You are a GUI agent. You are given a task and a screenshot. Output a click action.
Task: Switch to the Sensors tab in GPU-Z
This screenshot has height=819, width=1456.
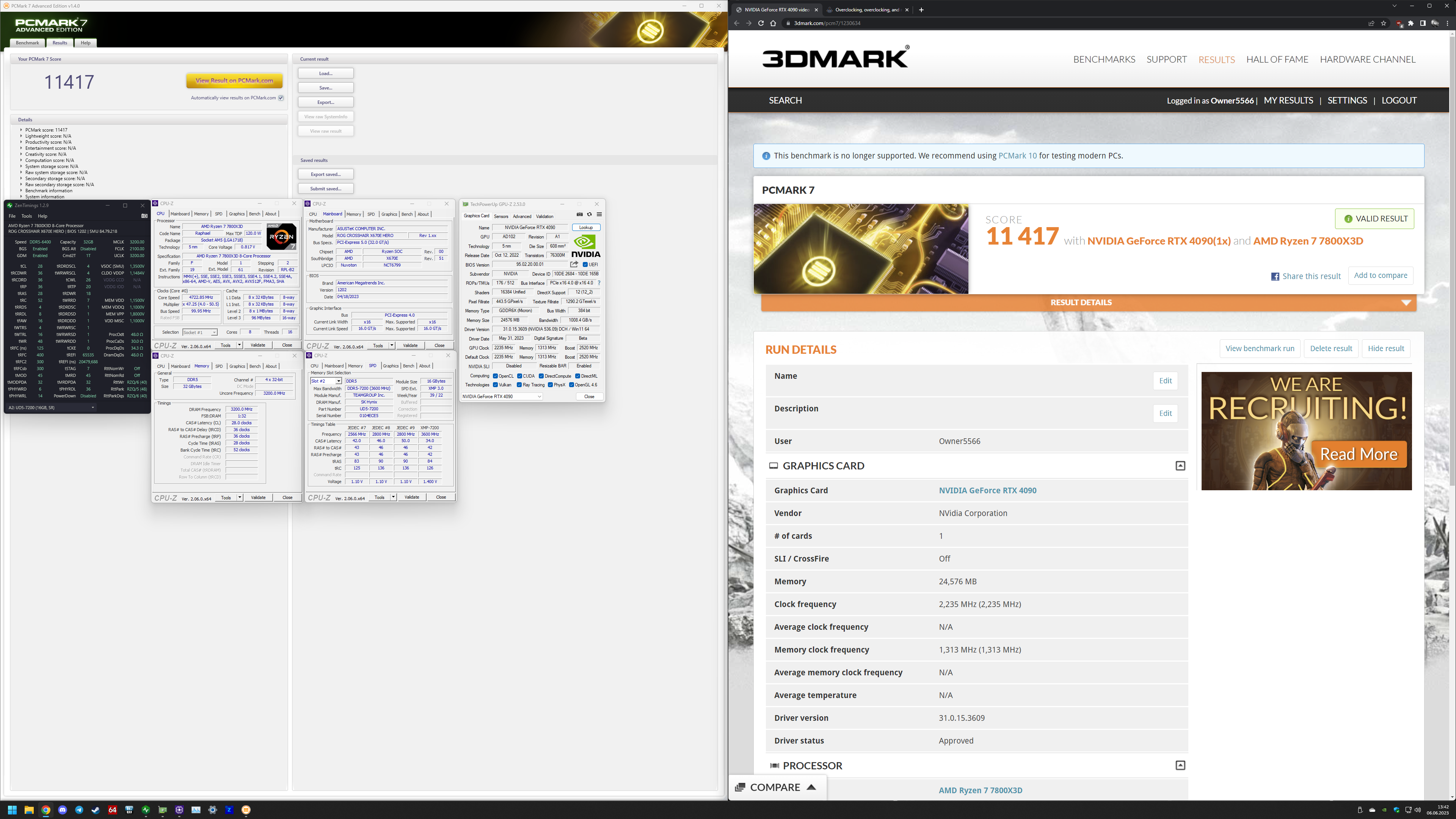point(501,217)
